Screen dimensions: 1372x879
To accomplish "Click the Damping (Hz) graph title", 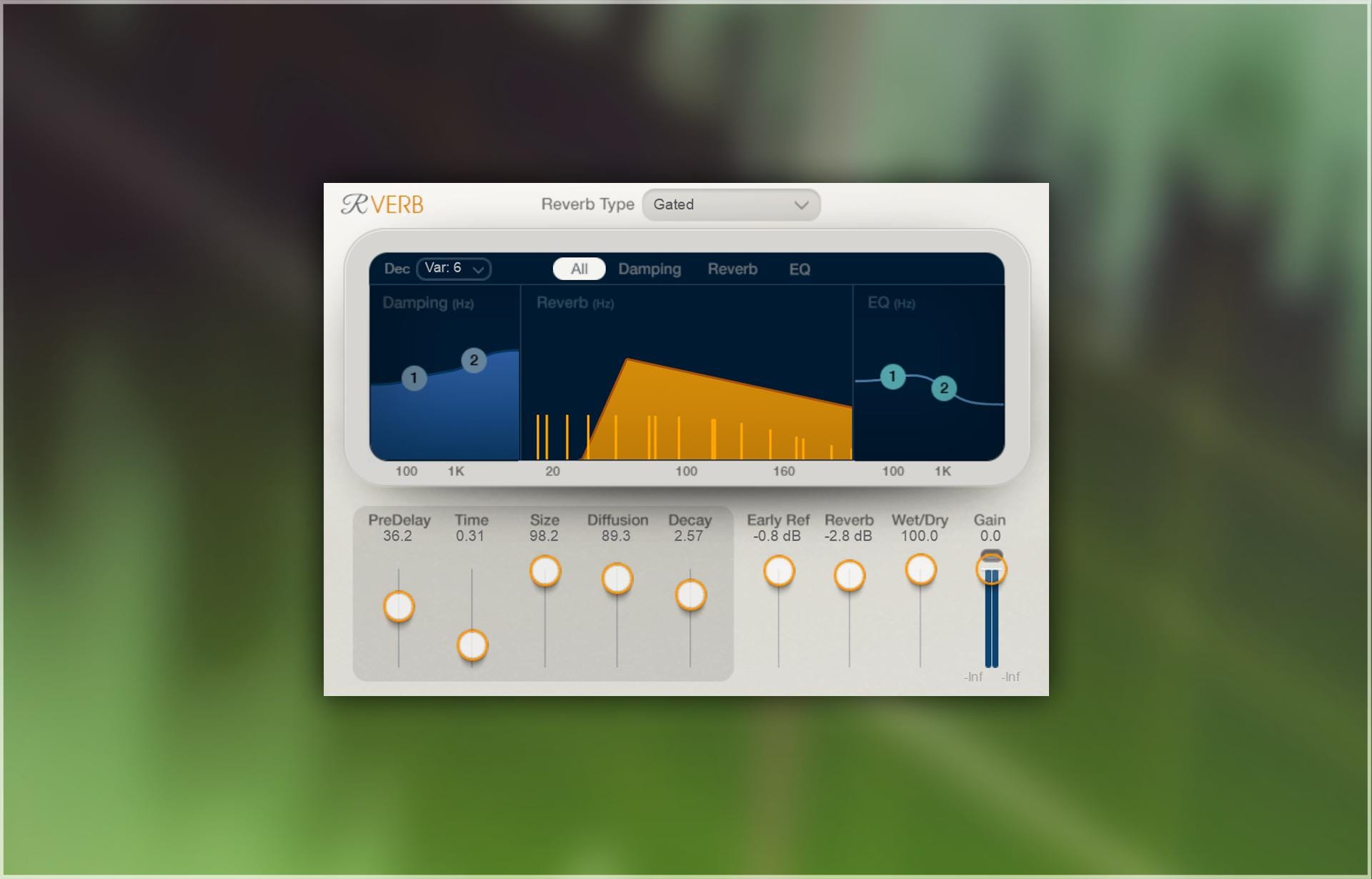I will (428, 303).
